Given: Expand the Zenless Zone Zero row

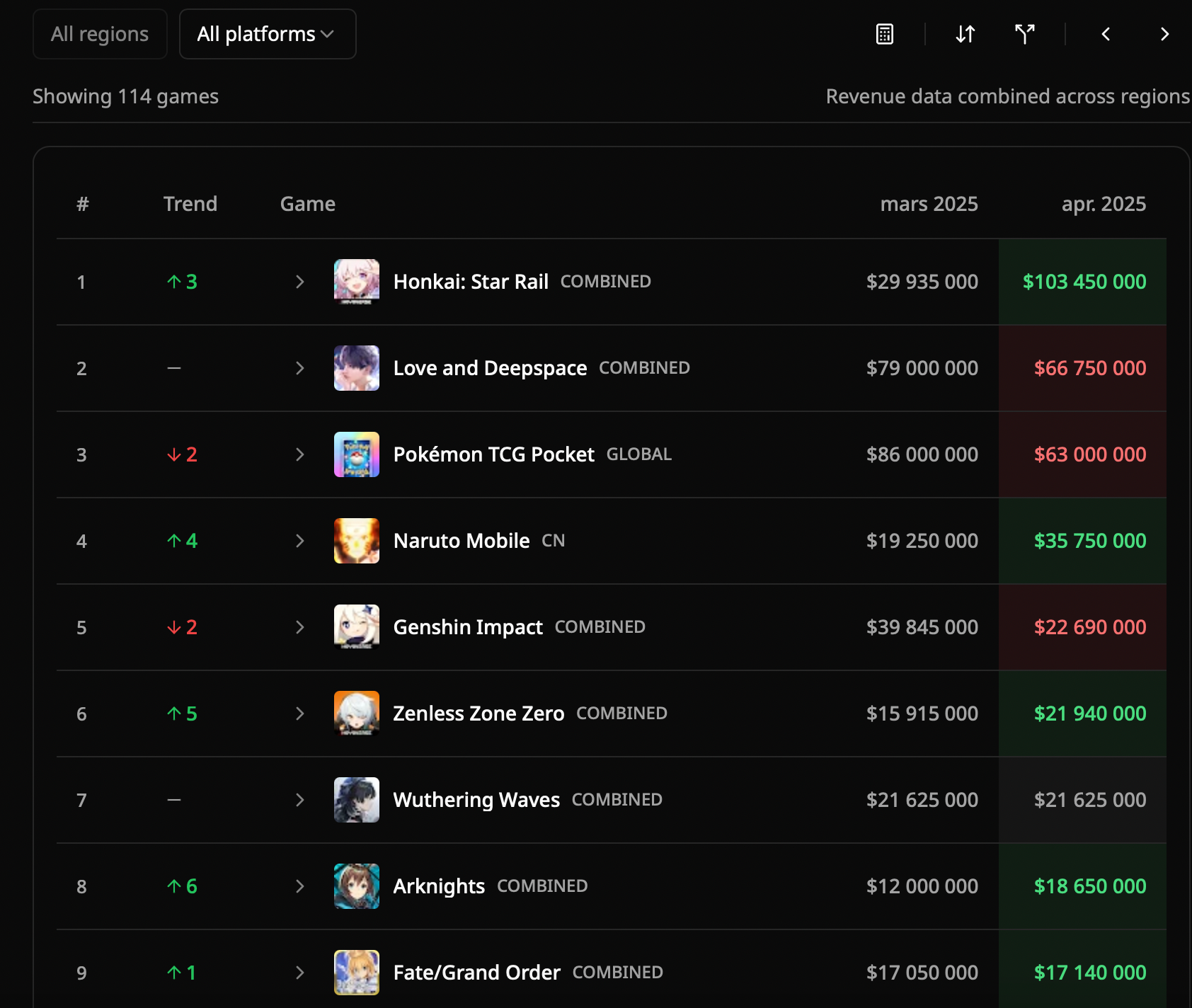Looking at the screenshot, I should [x=300, y=714].
